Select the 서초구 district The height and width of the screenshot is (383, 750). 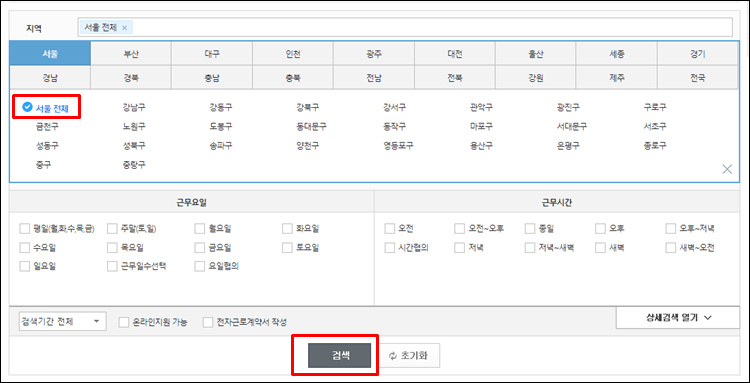pyautogui.click(x=655, y=127)
